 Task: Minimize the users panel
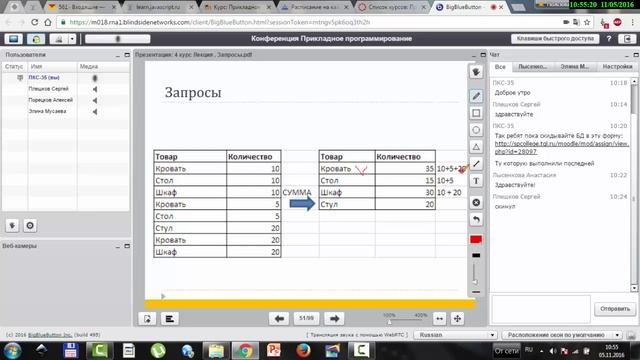pos(118,55)
